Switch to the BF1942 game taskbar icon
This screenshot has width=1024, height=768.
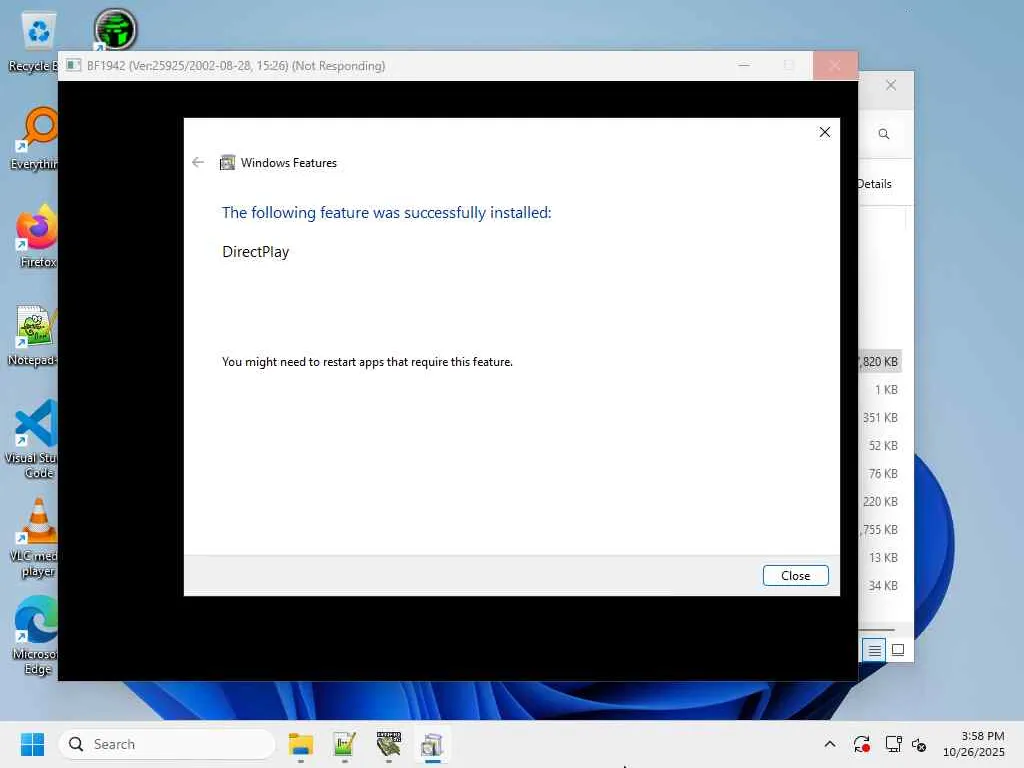[x=389, y=744]
